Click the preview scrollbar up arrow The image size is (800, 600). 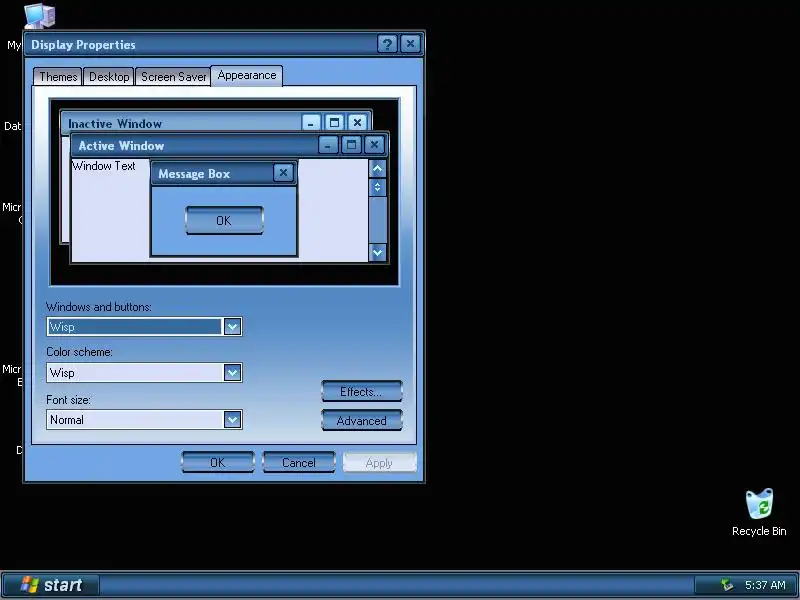(x=378, y=168)
